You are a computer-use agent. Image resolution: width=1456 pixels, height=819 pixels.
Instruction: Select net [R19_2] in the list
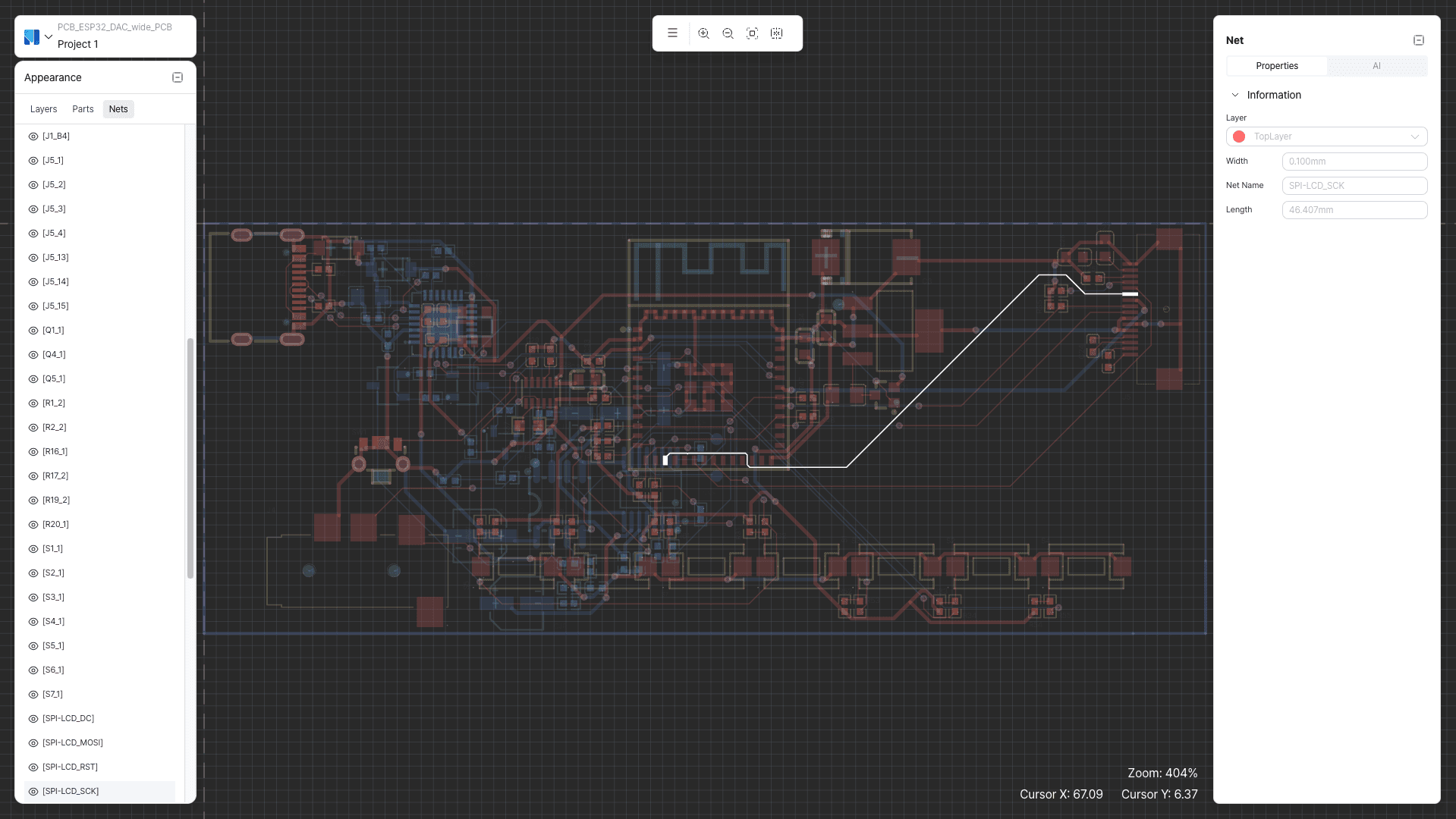click(99, 500)
